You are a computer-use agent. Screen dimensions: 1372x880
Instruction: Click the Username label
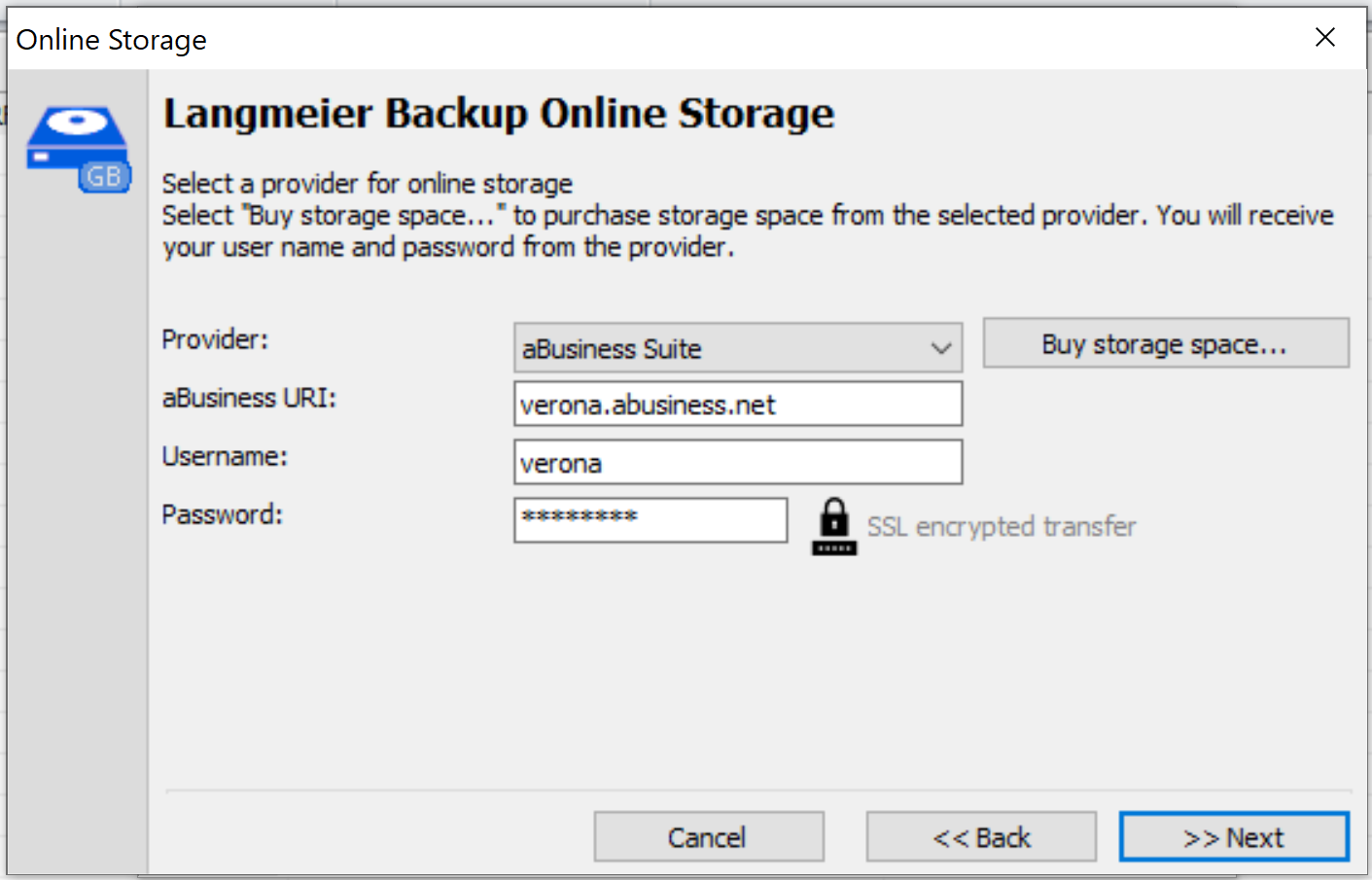click(225, 456)
